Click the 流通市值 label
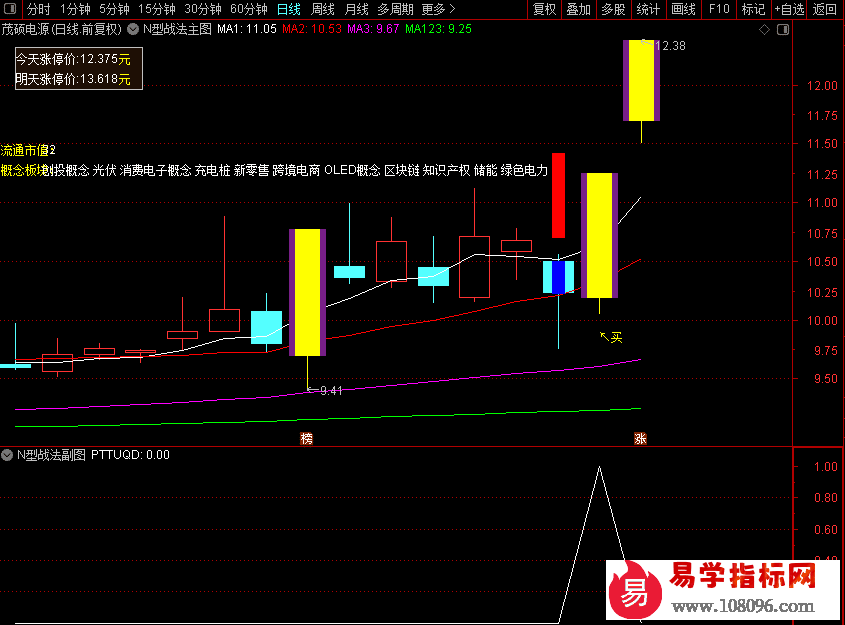Viewport: 845px width, 625px height. tap(25, 150)
